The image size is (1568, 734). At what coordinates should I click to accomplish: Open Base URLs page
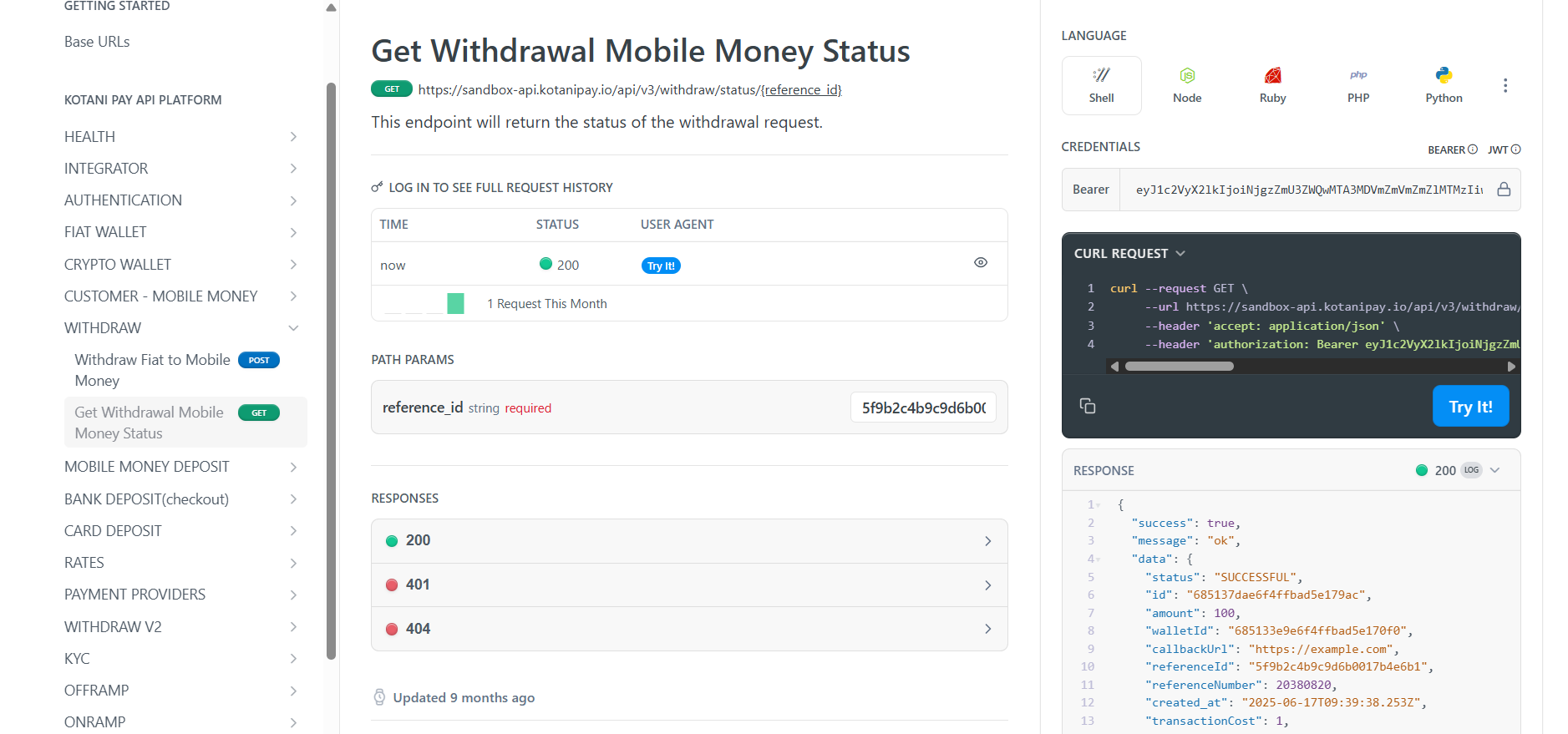coord(97,42)
